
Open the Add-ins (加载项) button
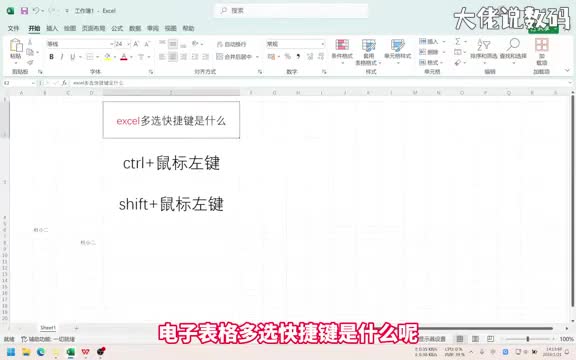[x=541, y=51]
